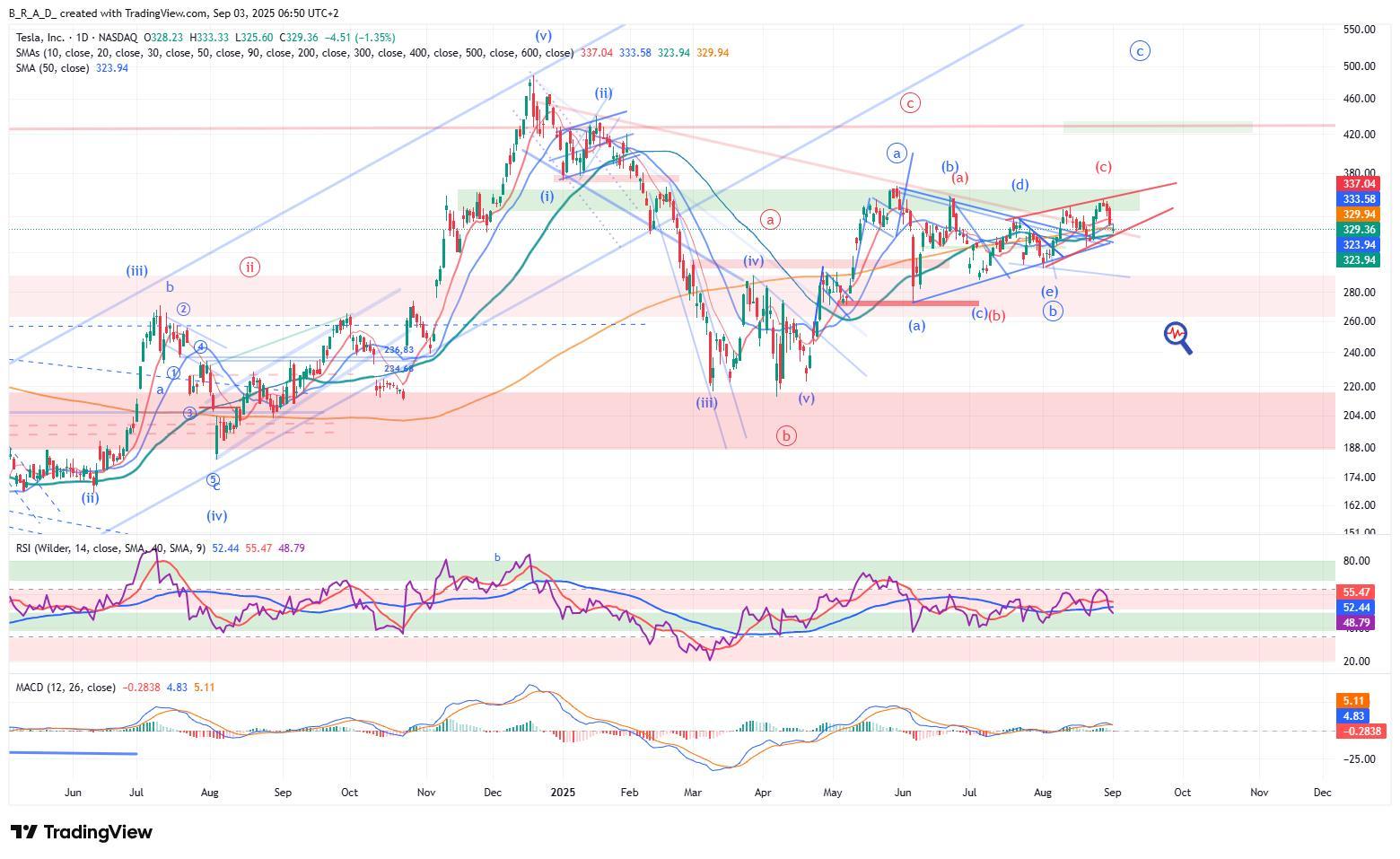
Task: Click the small green target zone near 420
Action: (x=1158, y=127)
